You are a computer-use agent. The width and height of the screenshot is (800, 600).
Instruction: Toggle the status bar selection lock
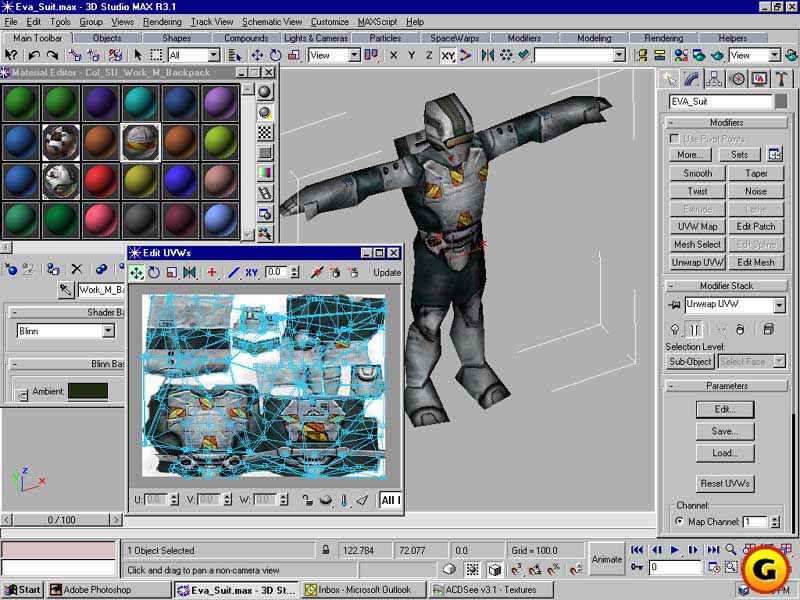[326, 550]
